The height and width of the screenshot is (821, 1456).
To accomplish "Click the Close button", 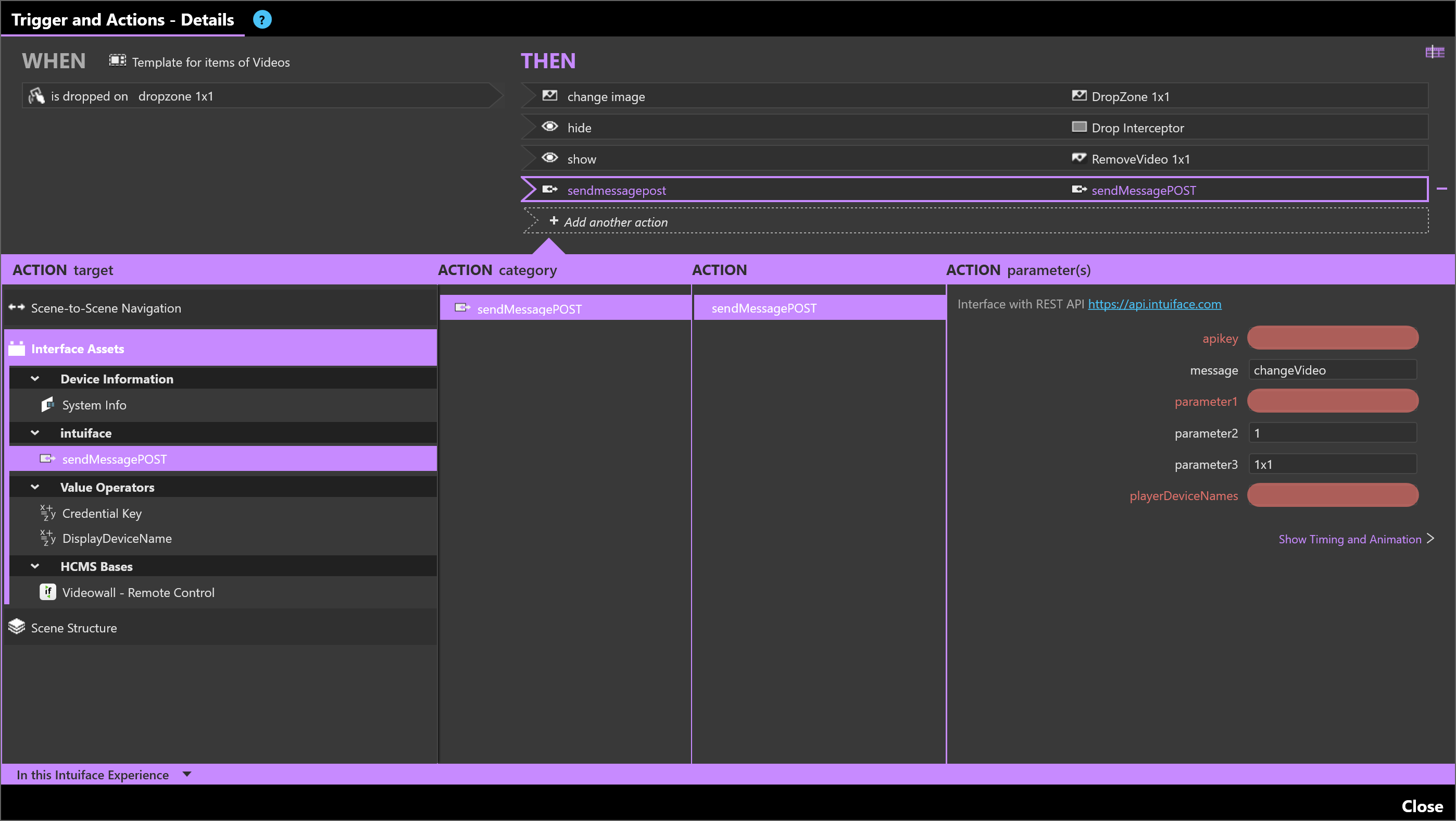I will 1422,806.
